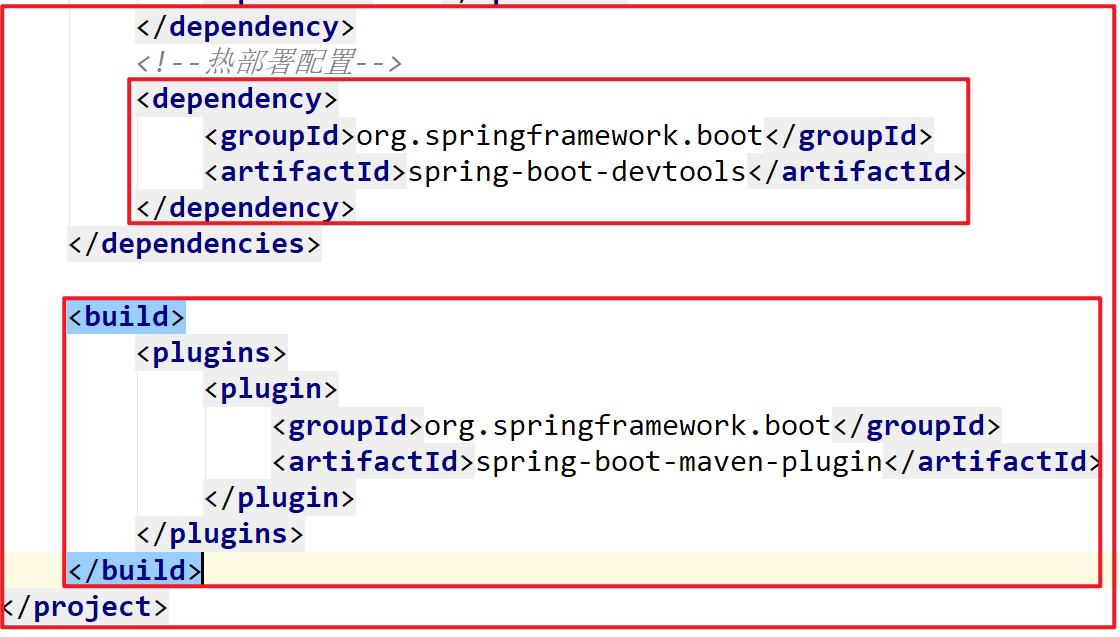
Task: Click org.springframework.boot text inside the plugin block
Action: [x=628, y=426]
